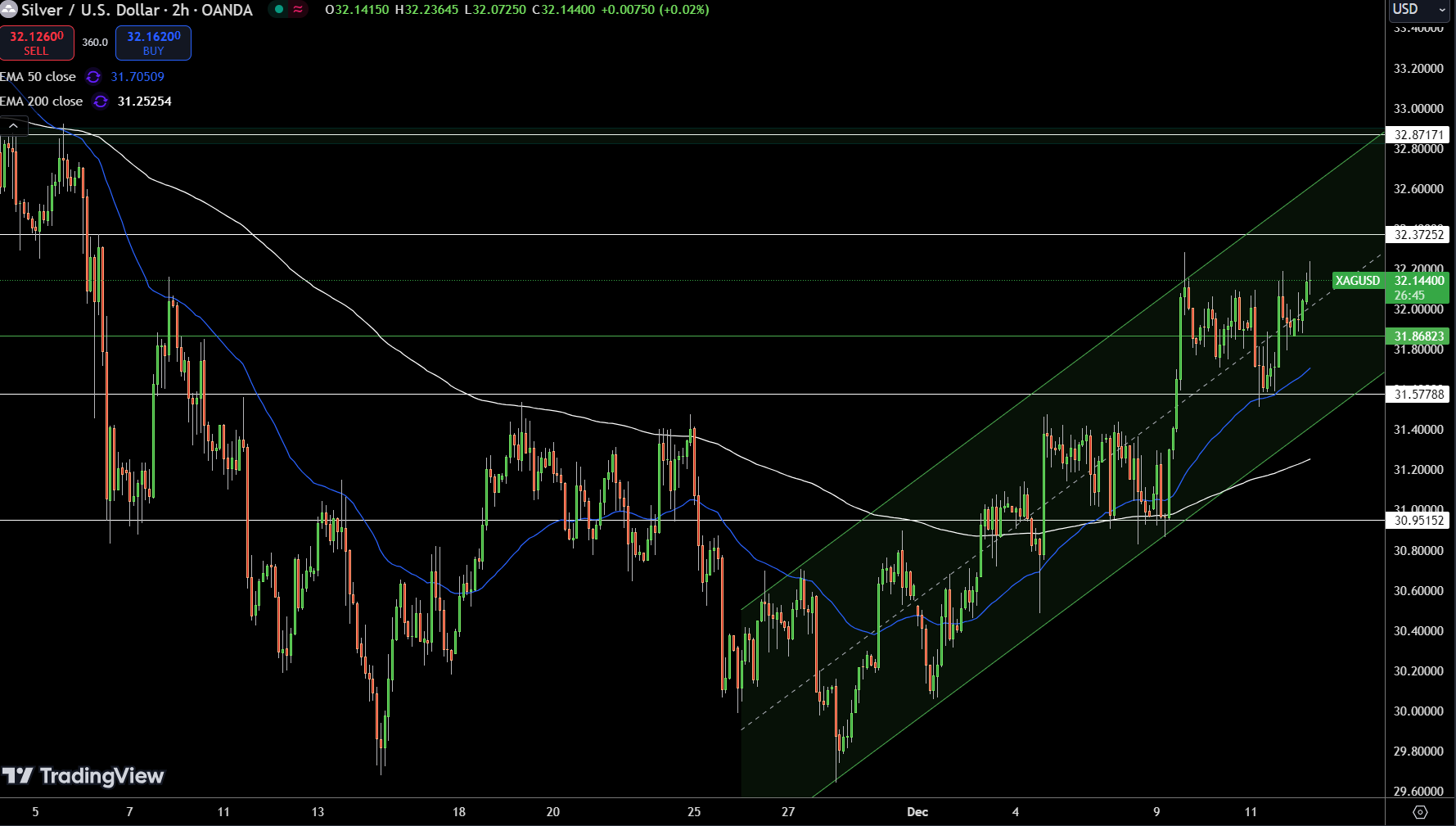Click the 27 date on time axis
1456x826 pixels.
(788, 812)
